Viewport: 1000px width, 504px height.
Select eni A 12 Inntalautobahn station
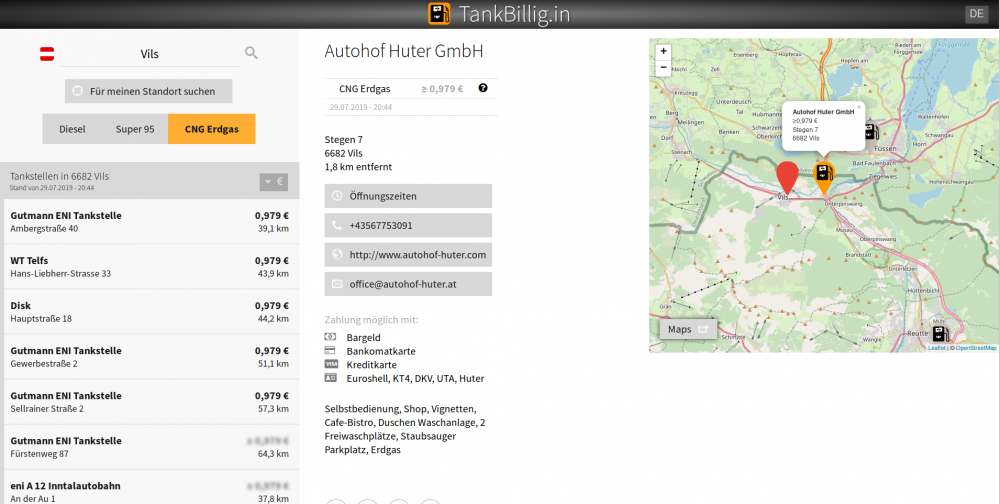tap(151, 487)
